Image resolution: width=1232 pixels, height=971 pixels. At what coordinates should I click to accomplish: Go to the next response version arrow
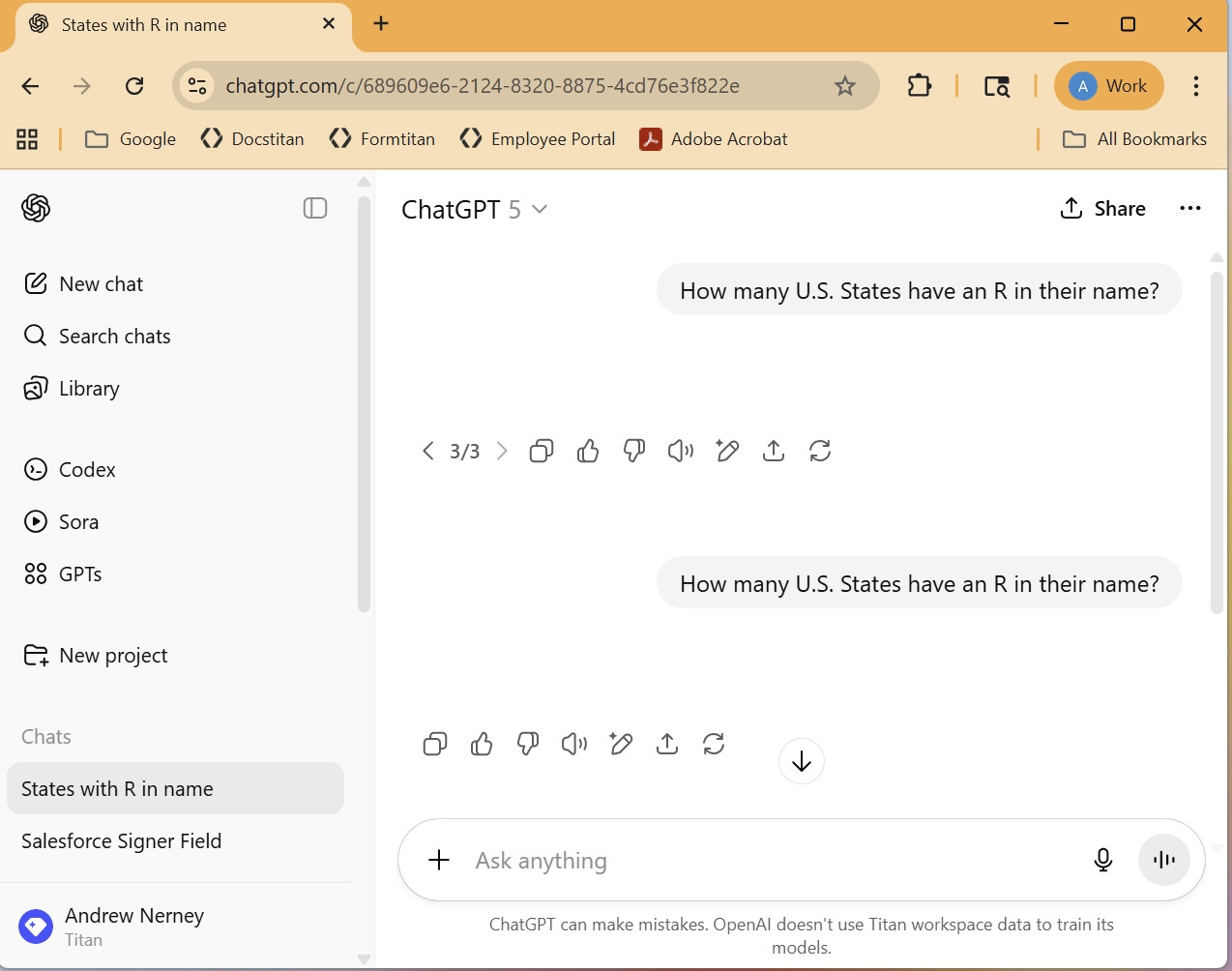502,451
